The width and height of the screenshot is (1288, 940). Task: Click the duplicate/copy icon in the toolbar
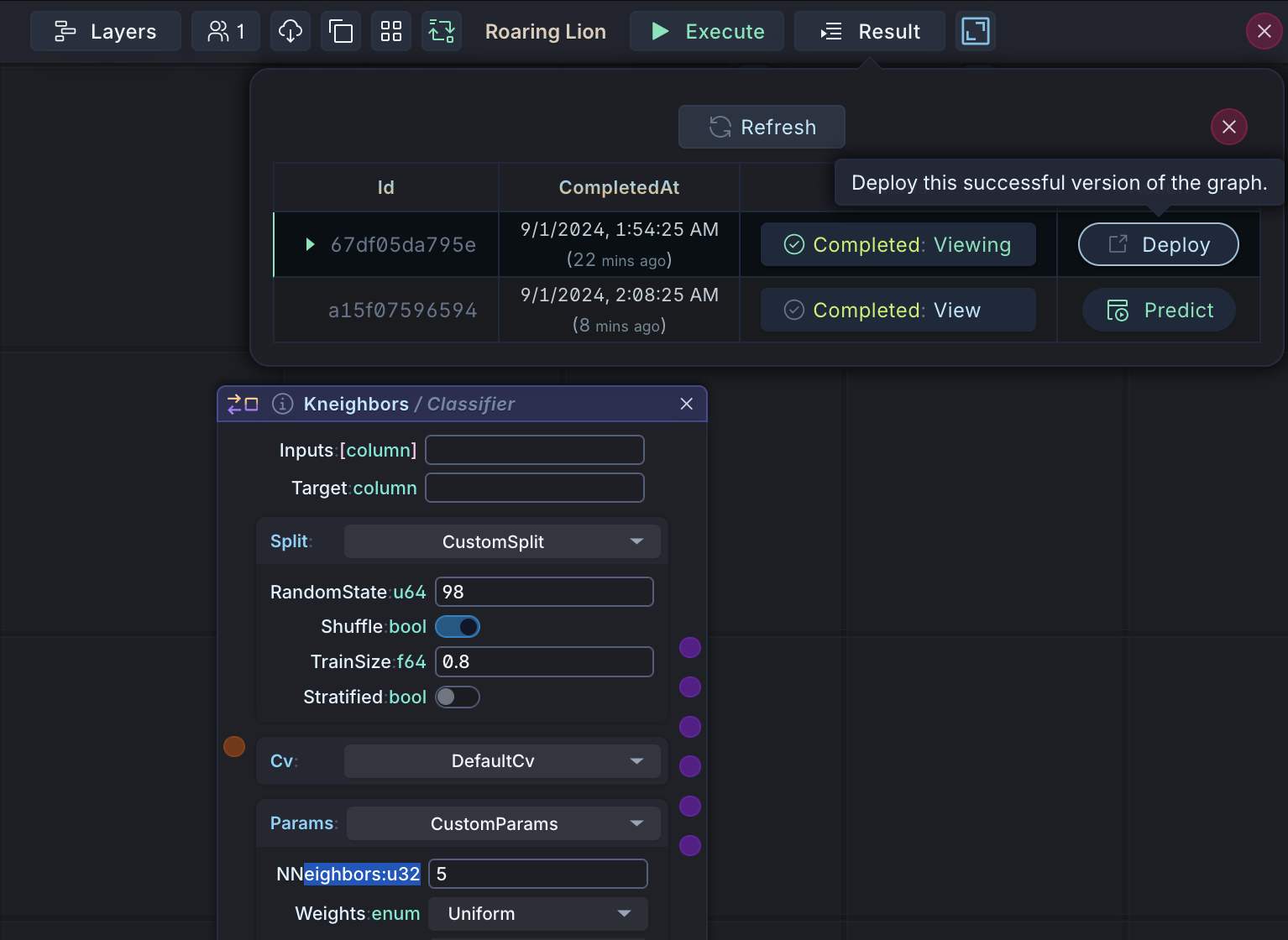(340, 31)
